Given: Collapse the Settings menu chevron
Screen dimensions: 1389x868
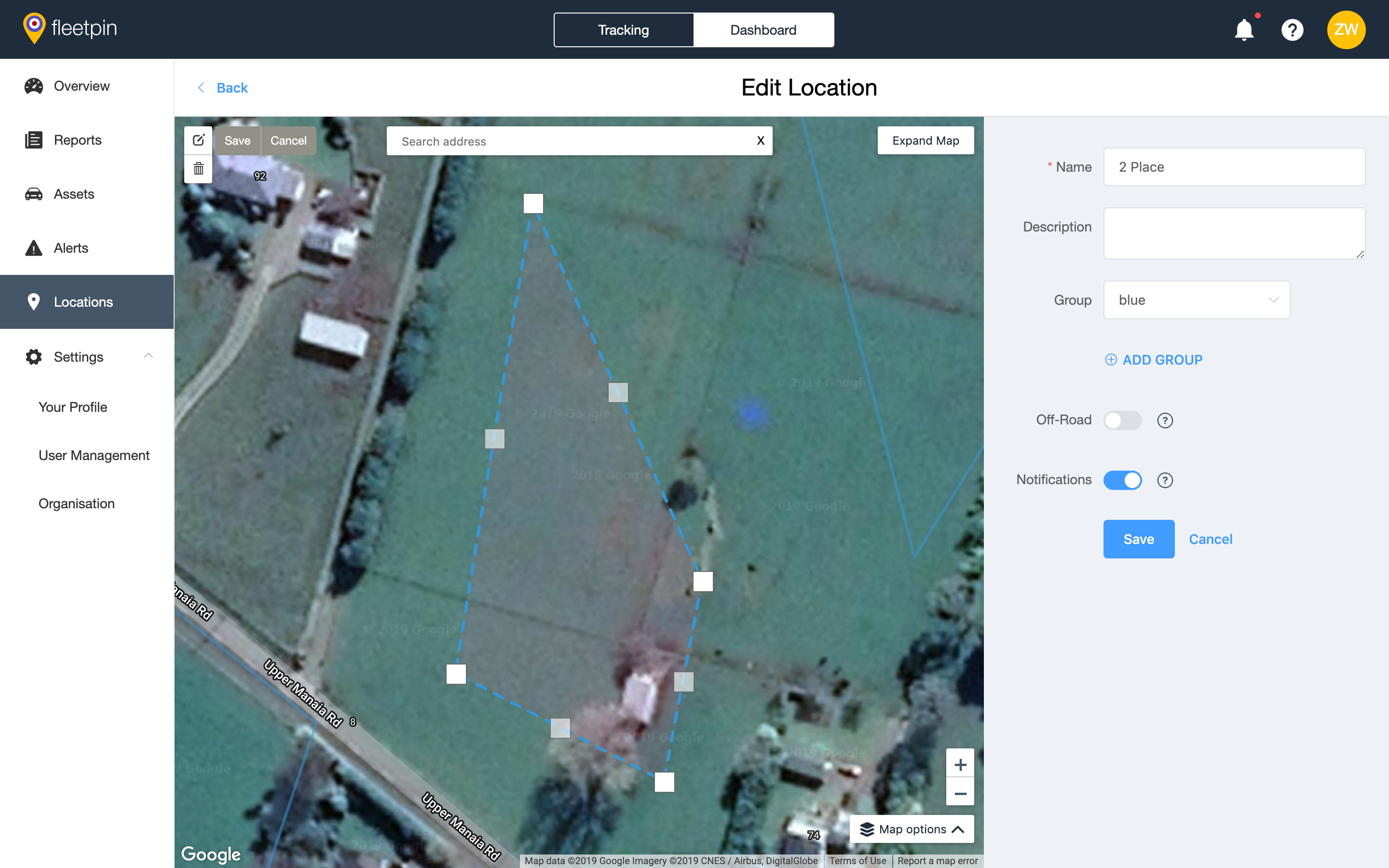Looking at the screenshot, I should [148, 356].
